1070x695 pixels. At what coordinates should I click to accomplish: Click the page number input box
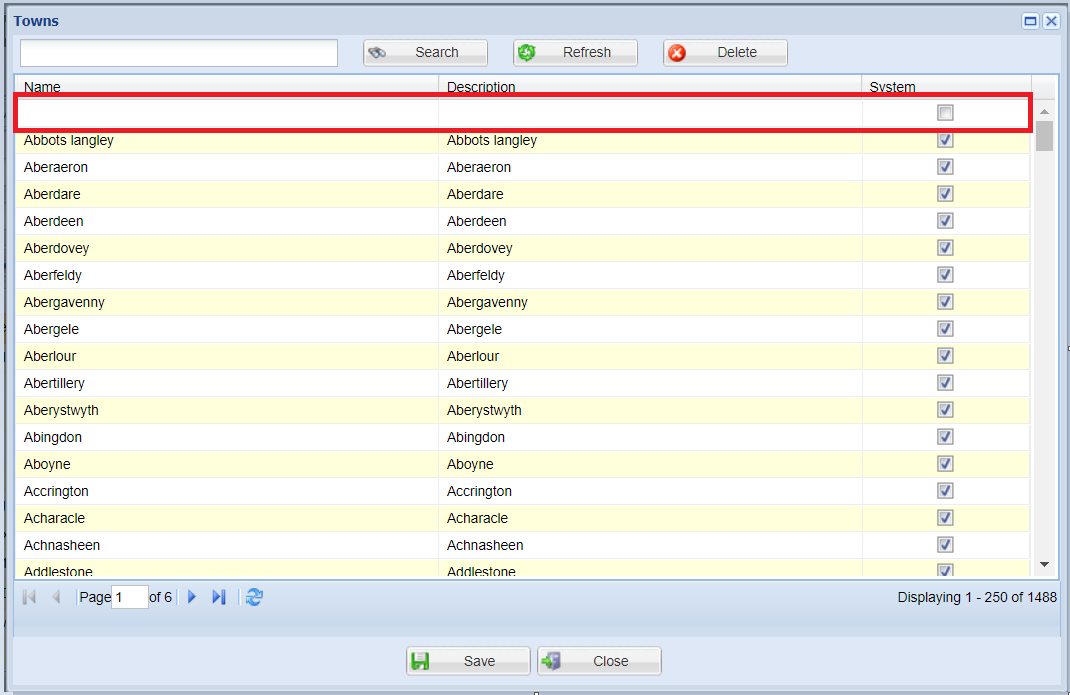(130, 597)
